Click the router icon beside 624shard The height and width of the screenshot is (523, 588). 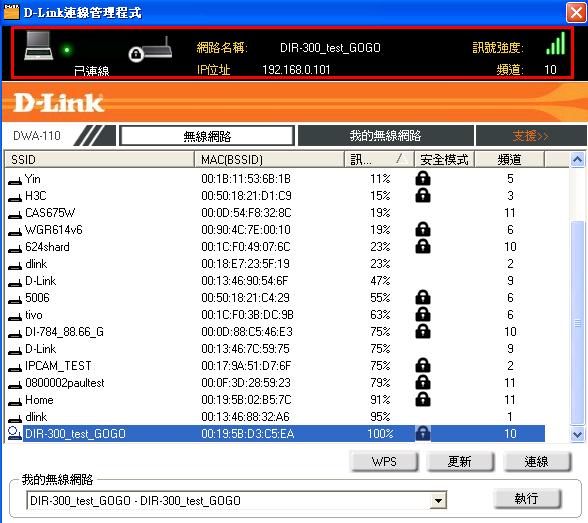click(x=15, y=249)
